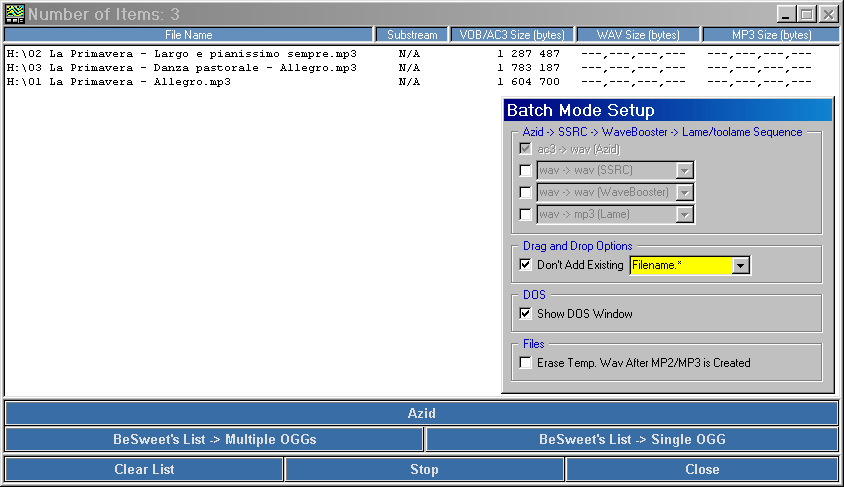Click size value '1 783 187'
The width and height of the screenshot is (844, 487).
[x=528, y=68]
